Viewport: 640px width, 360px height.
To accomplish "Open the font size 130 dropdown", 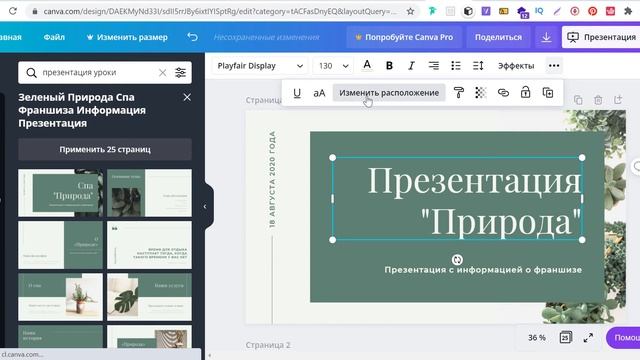I will coord(333,66).
